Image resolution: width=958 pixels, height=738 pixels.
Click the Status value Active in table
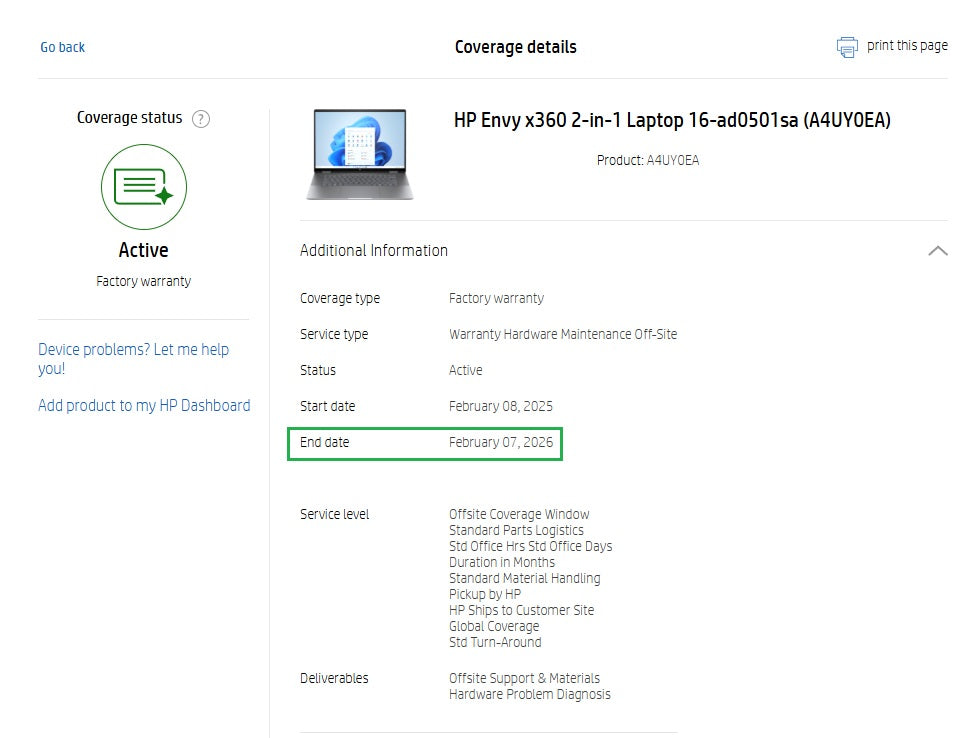click(x=466, y=370)
